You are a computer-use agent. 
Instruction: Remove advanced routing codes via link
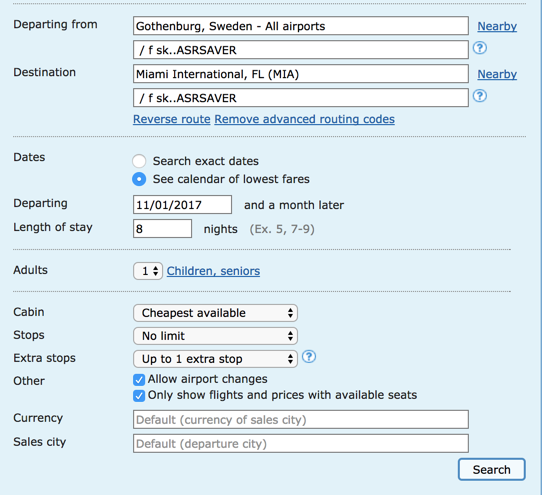[x=304, y=119]
